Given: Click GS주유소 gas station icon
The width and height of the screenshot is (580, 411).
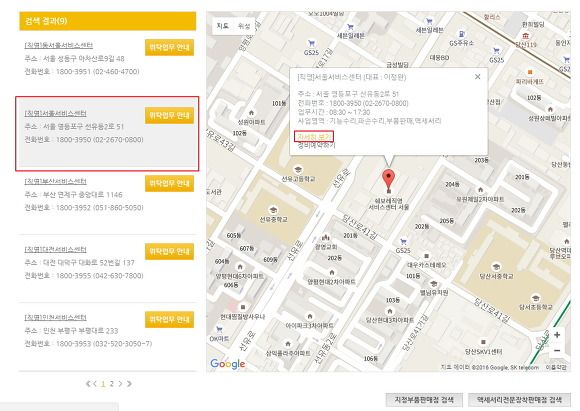Looking at the screenshot, I should coord(461,34).
